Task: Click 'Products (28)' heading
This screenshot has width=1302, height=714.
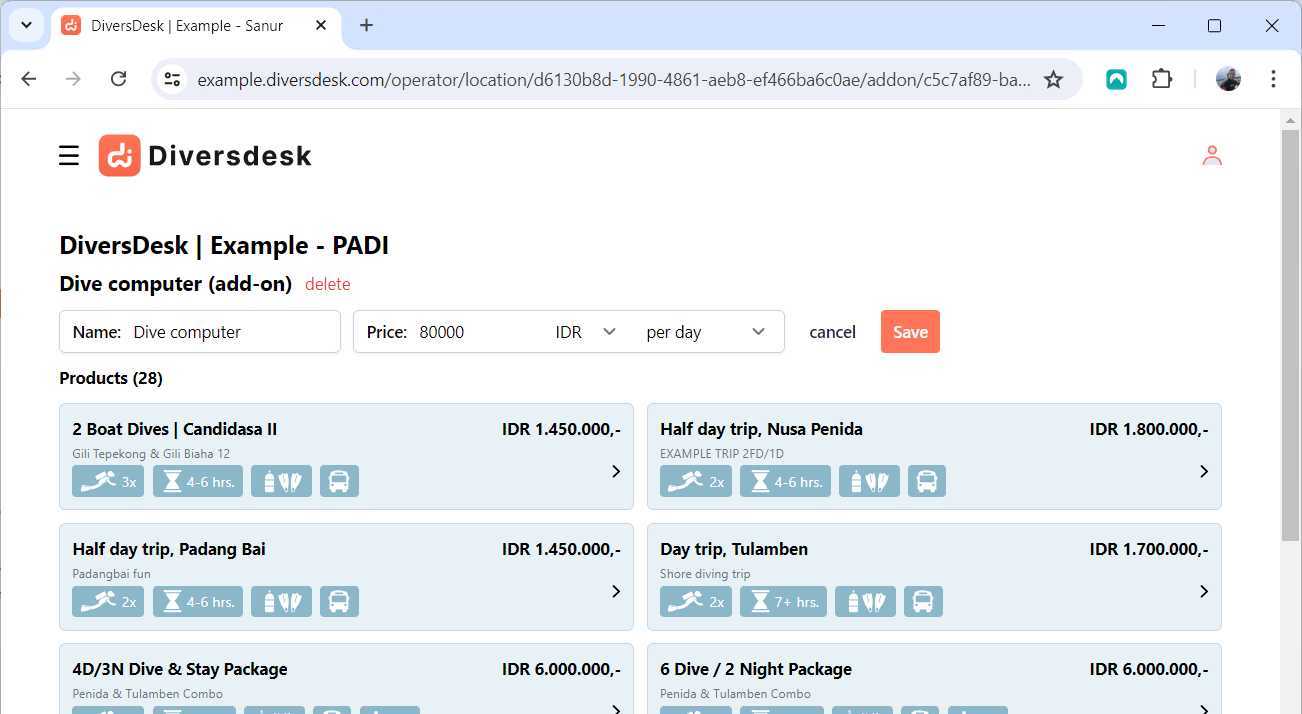Action: coord(111,378)
